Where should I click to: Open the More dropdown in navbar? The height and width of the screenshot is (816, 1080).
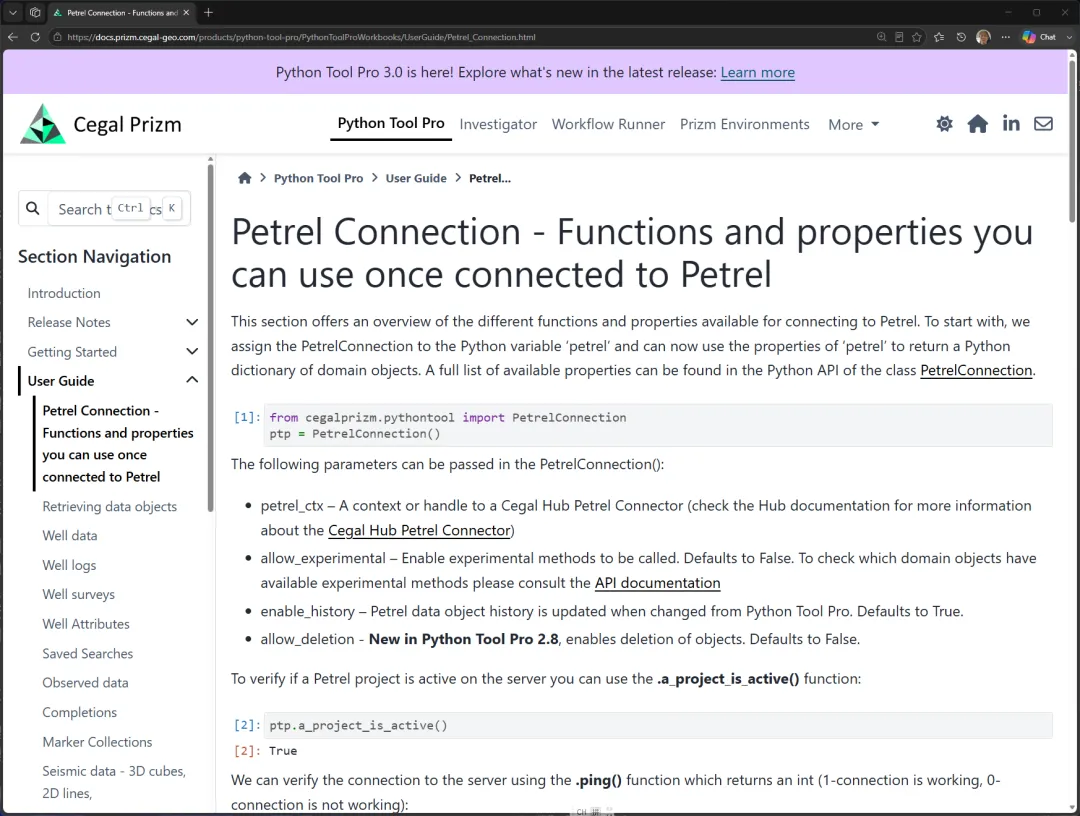pyautogui.click(x=853, y=125)
